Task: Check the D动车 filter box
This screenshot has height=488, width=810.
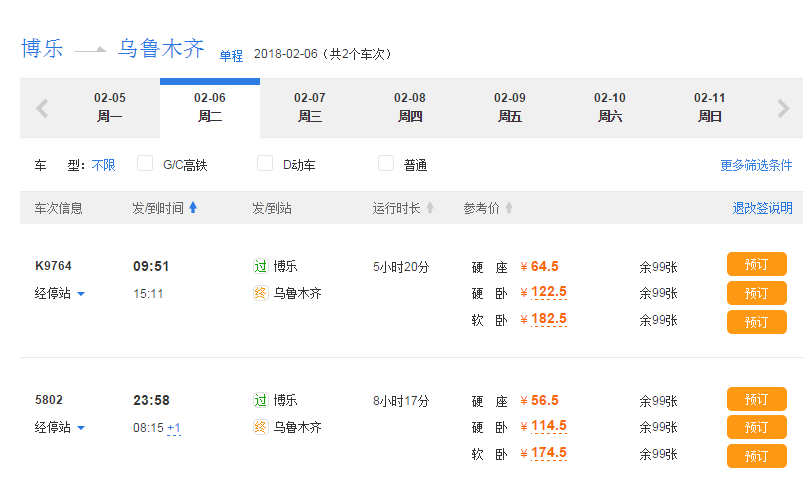Action: [265, 164]
